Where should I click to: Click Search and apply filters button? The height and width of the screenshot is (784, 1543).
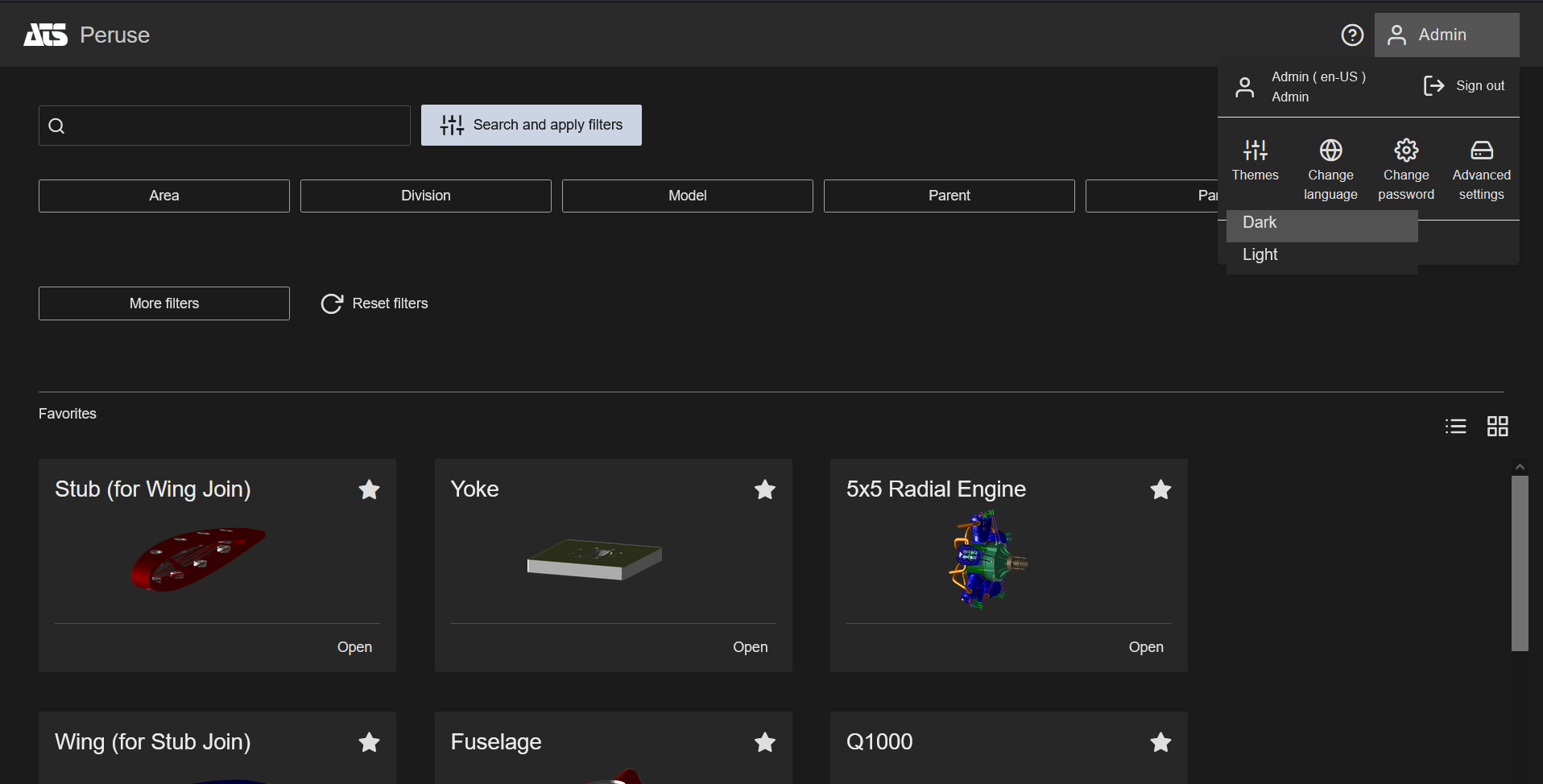(532, 125)
